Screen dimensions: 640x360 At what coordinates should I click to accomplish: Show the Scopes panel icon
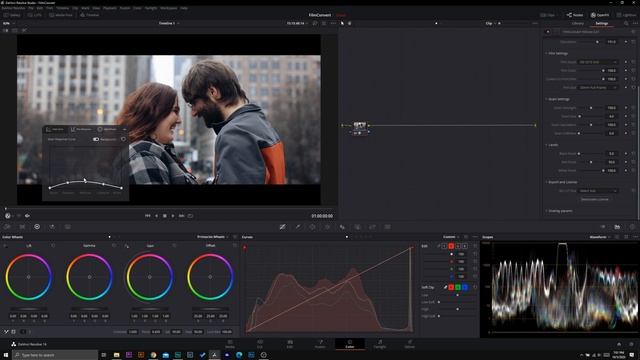[617, 227]
